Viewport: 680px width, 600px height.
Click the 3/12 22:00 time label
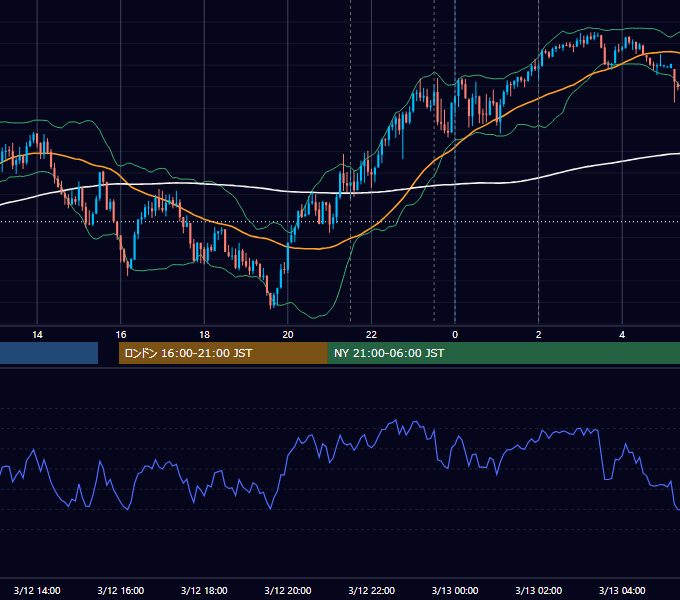[372, 590]
